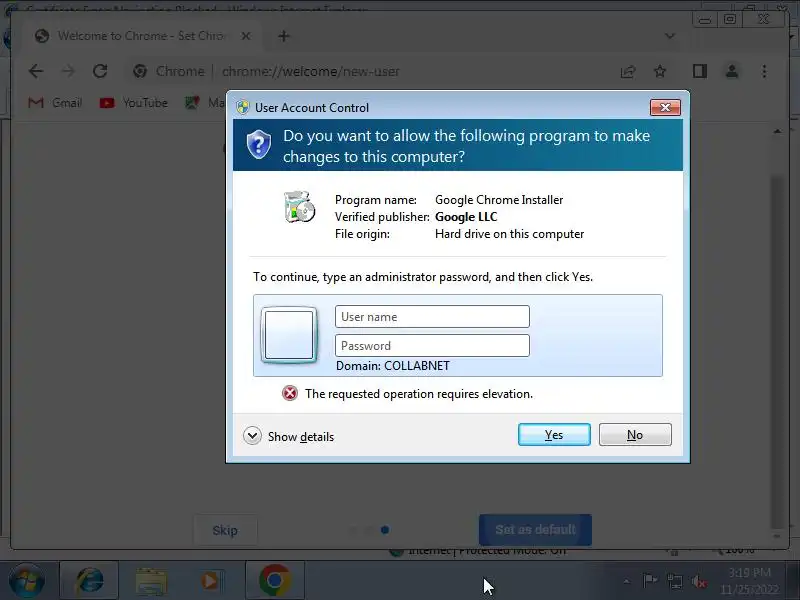
Task: Open the Chrome tab search dropdown
Action: (670, 36)
